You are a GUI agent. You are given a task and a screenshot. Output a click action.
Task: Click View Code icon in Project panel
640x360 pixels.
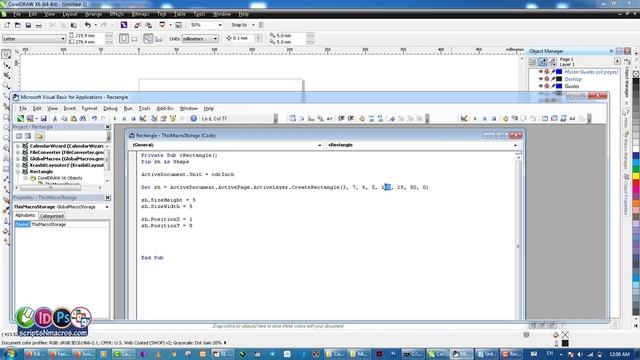coord(19,136)
